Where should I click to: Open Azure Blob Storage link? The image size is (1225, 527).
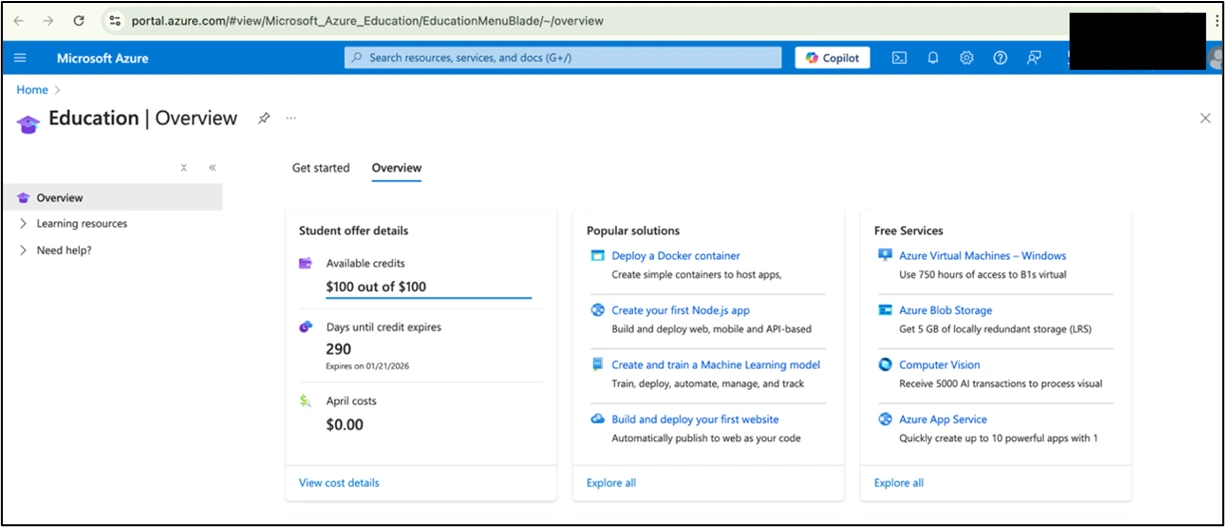pos(946,310)
